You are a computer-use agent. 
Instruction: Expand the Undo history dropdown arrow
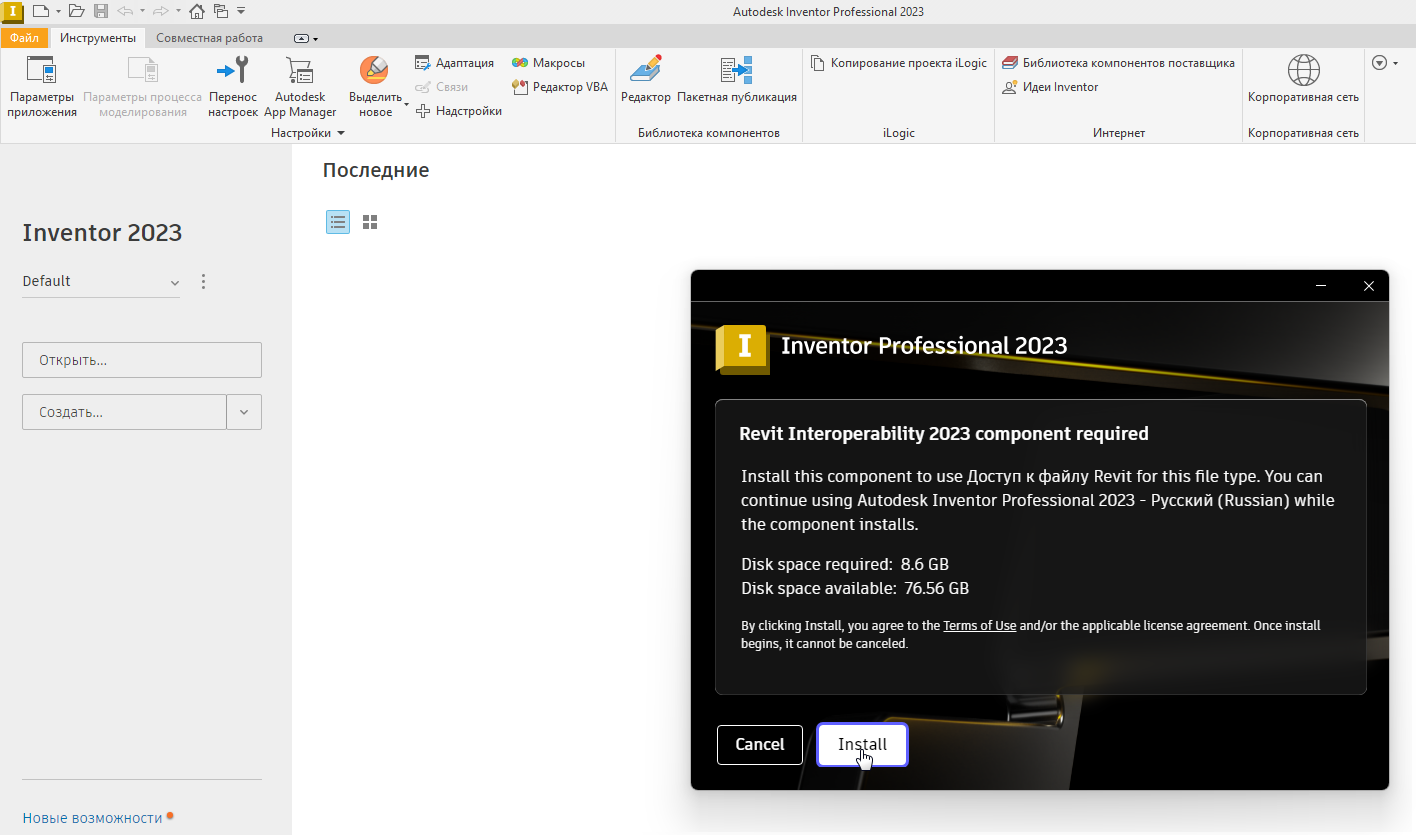(x=142, y=11)
